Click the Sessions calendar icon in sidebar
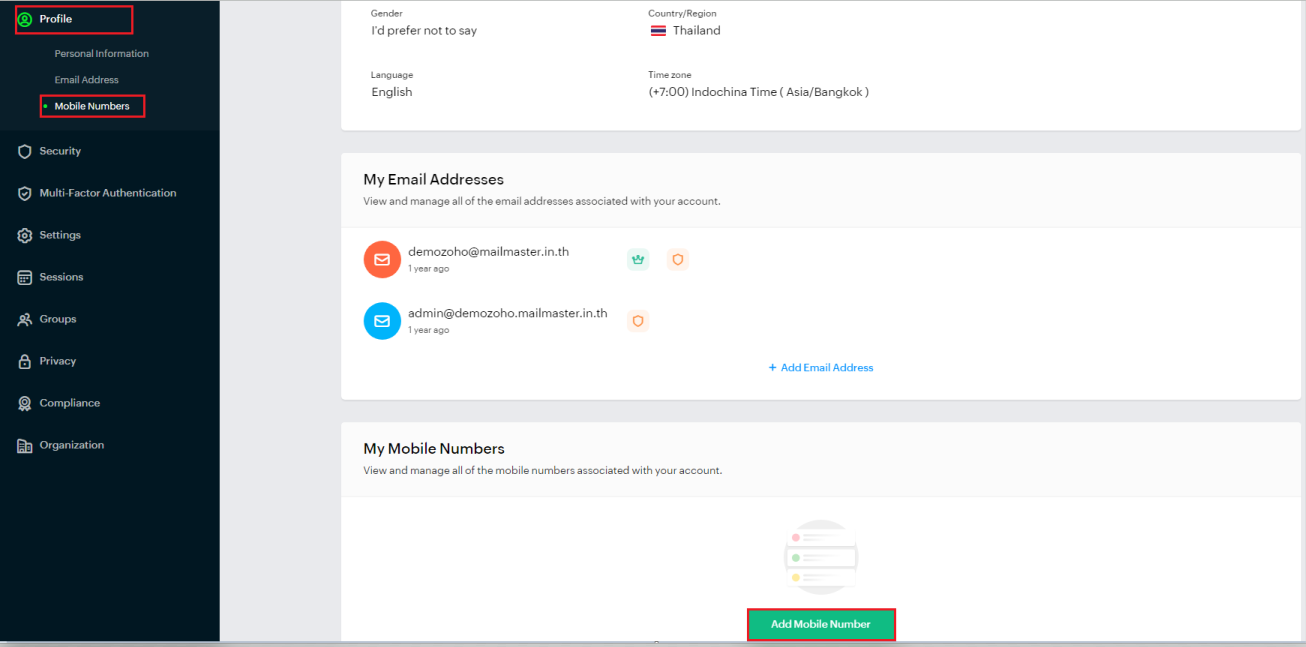 tap(25, 277)
